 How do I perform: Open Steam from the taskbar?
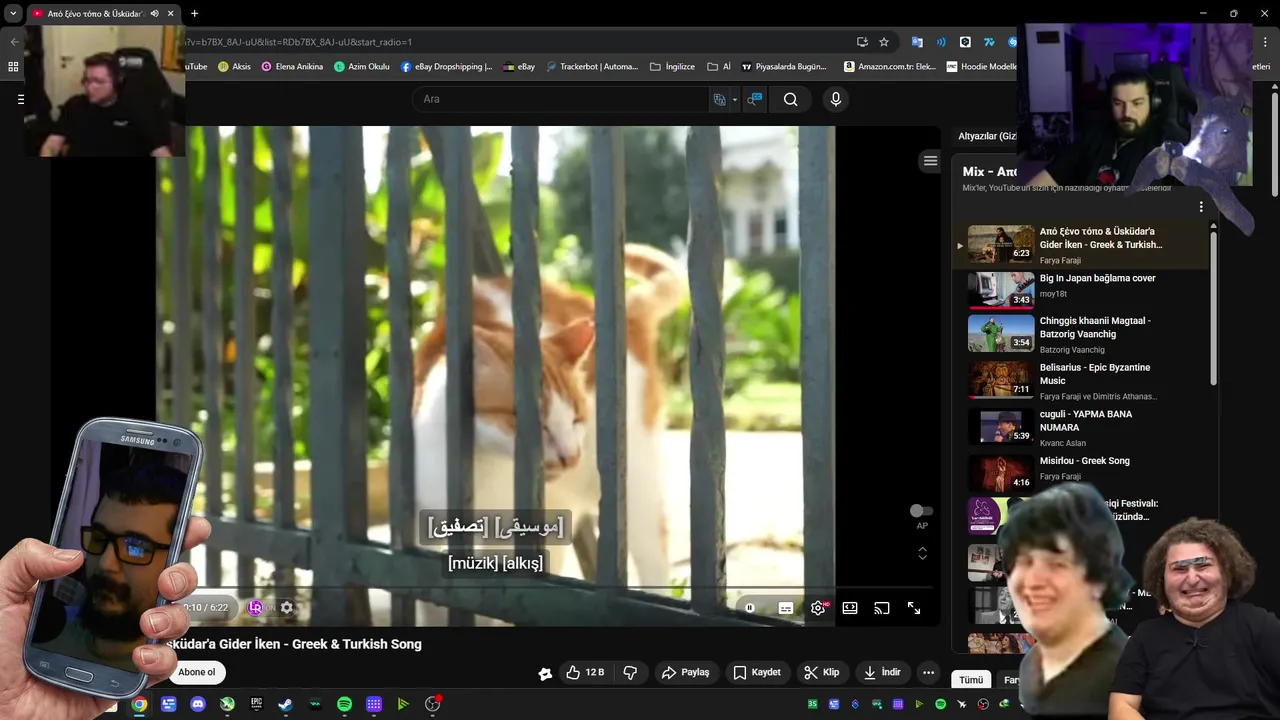coord(285,704)
